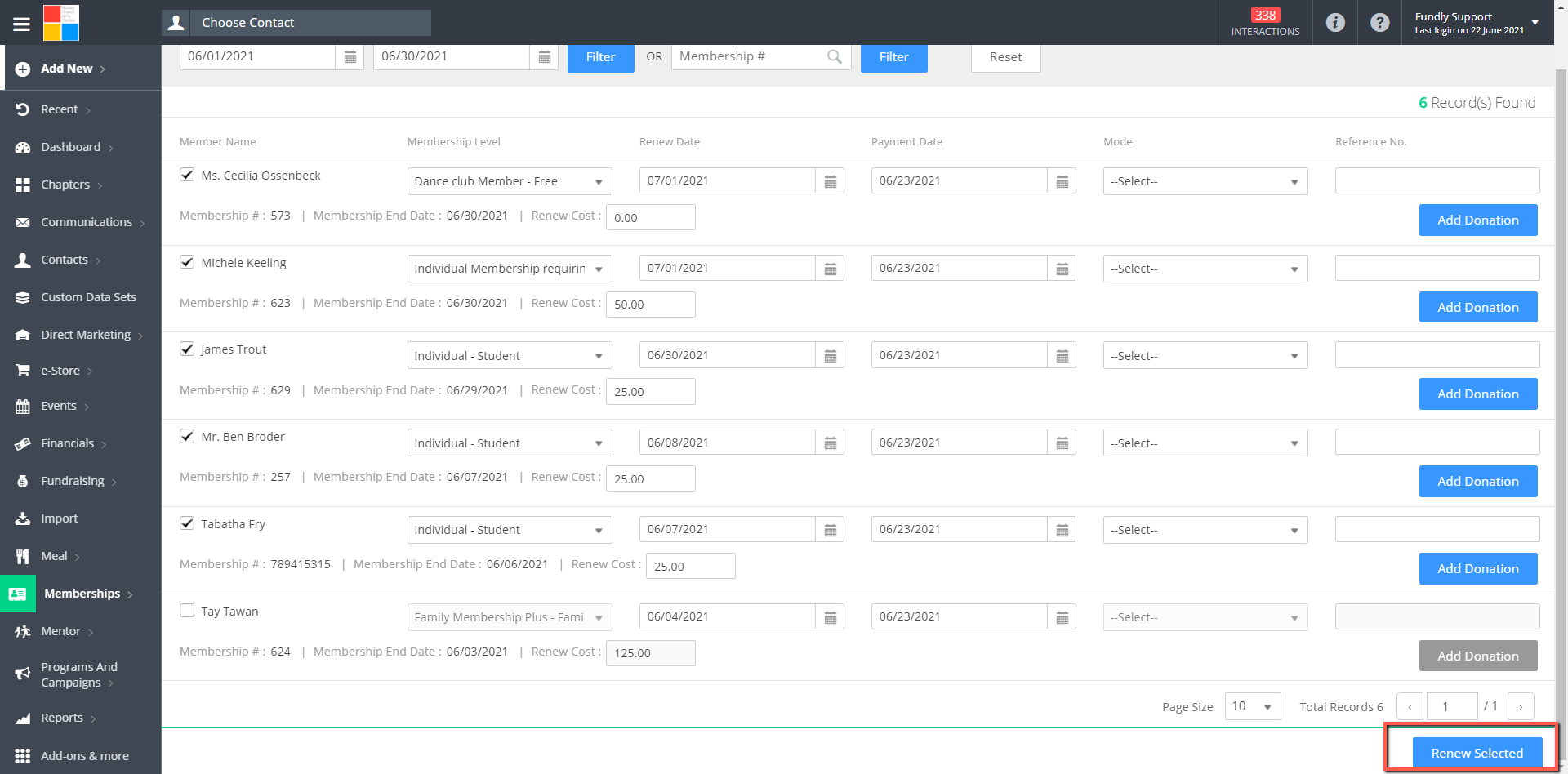This screenshot has width=1568, height=774.
Task: Click the Choose Contact field
Action: pyautogui.click(x=310, y=23)
